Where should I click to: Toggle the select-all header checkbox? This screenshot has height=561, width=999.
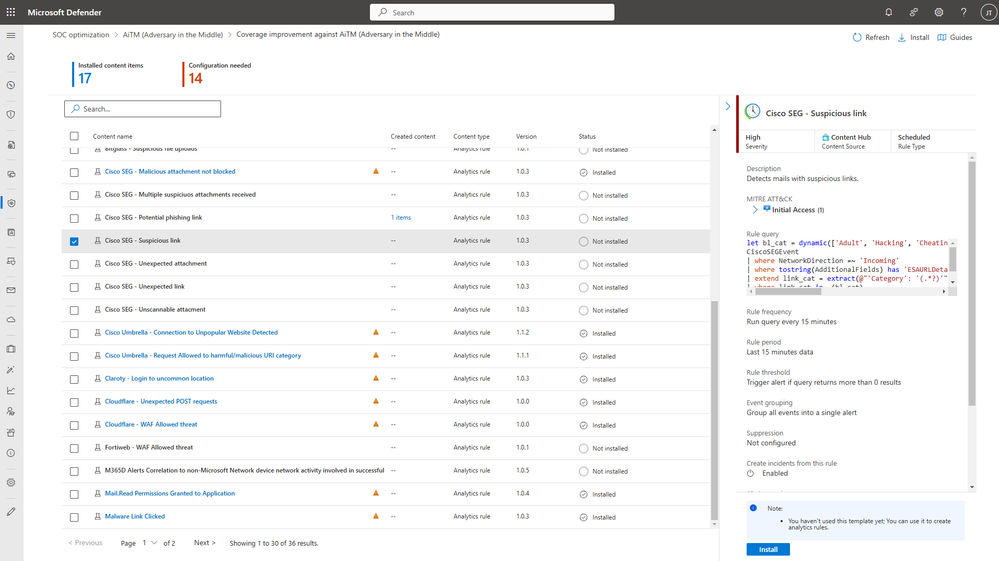(75, 136)
